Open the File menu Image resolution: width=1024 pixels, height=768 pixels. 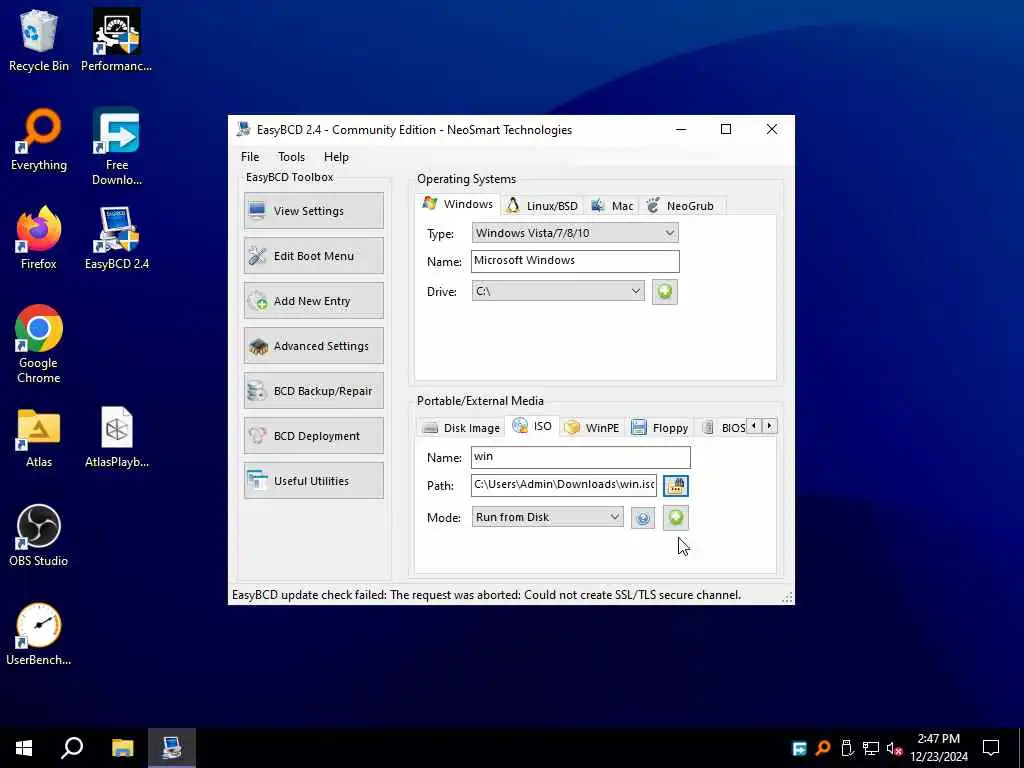(249, 157)
